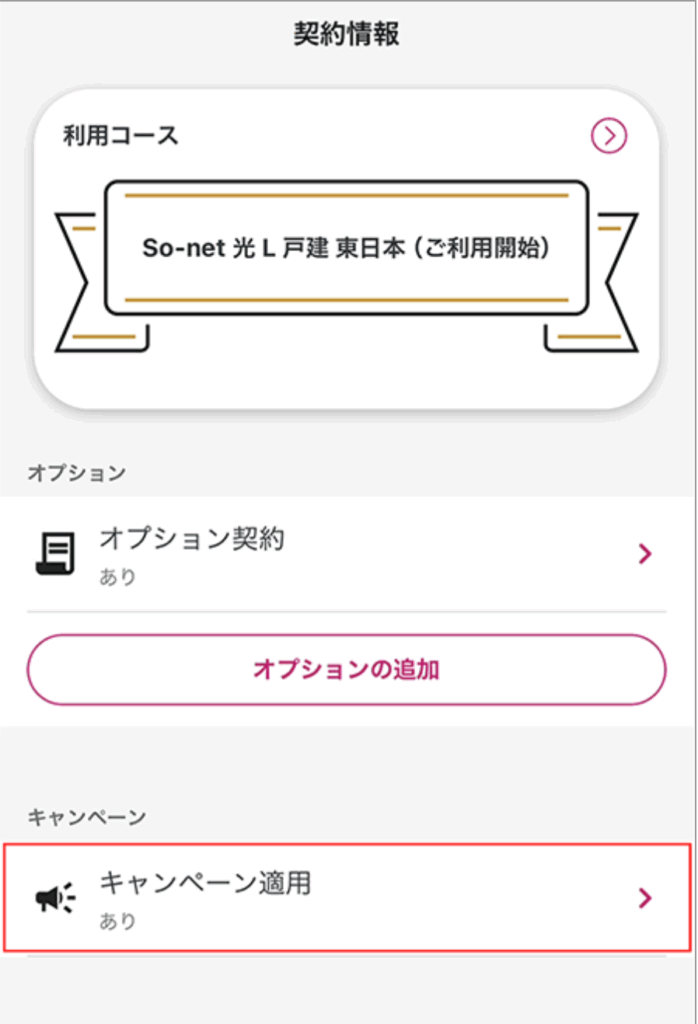Screen dimensions: 698x1024
Task: Click the circled arrow on 利用コース card
Action: 609,136
